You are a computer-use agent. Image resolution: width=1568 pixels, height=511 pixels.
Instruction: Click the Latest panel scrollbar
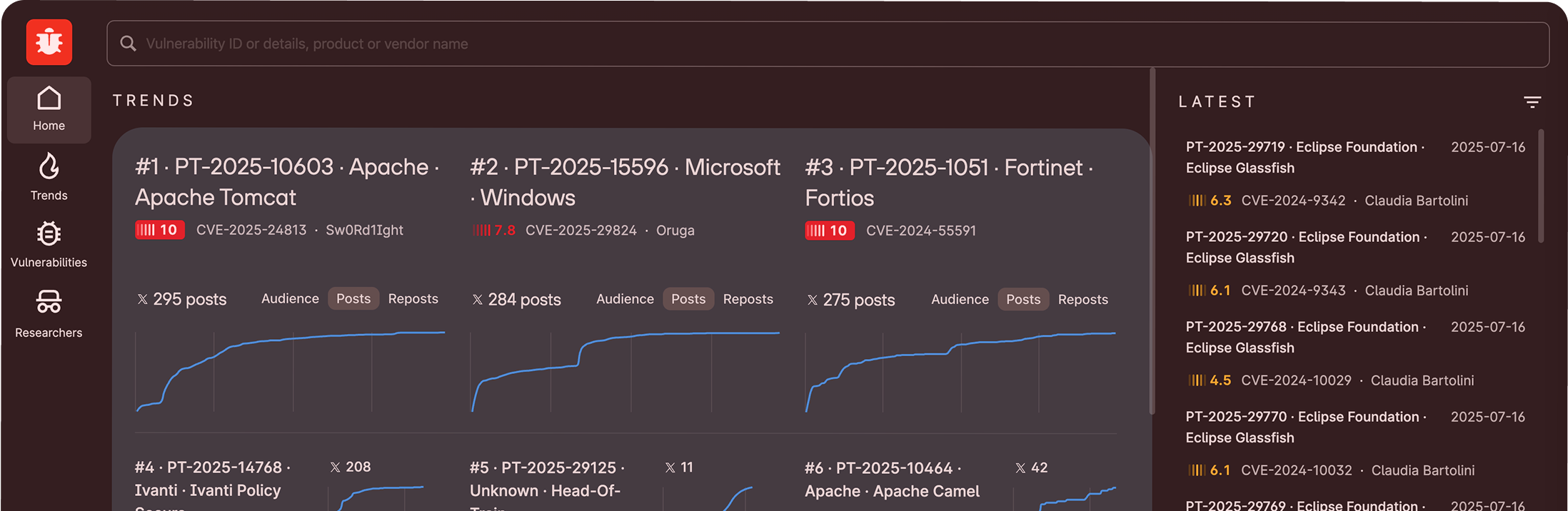point(1541,186)
